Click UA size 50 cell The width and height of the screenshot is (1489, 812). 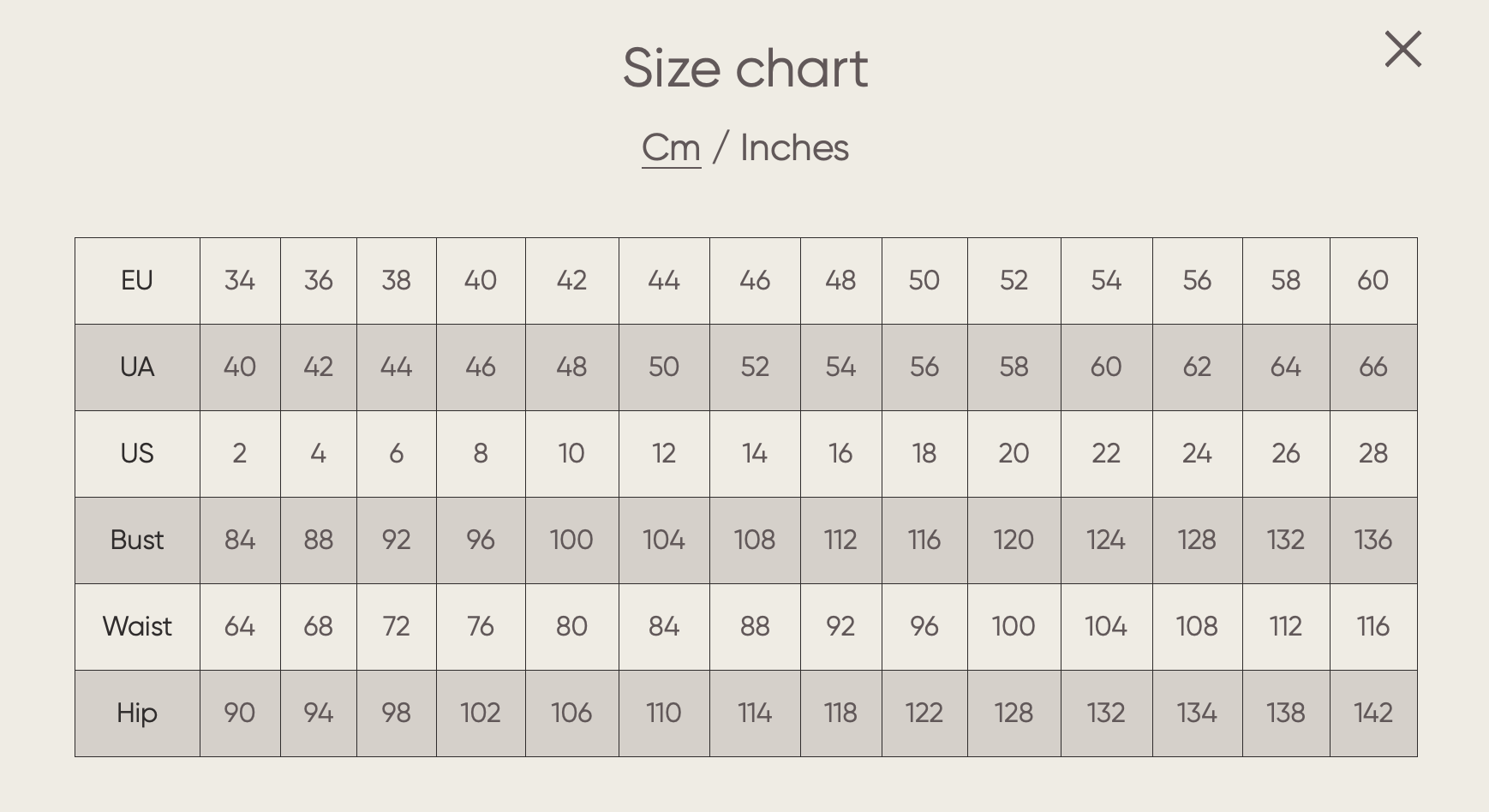[x=664, y=367]
